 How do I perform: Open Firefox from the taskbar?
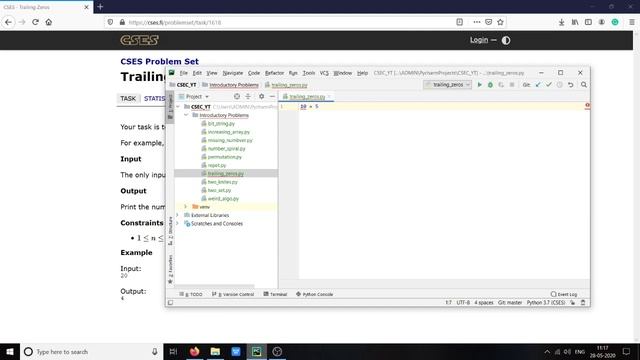tap(194, 351)
